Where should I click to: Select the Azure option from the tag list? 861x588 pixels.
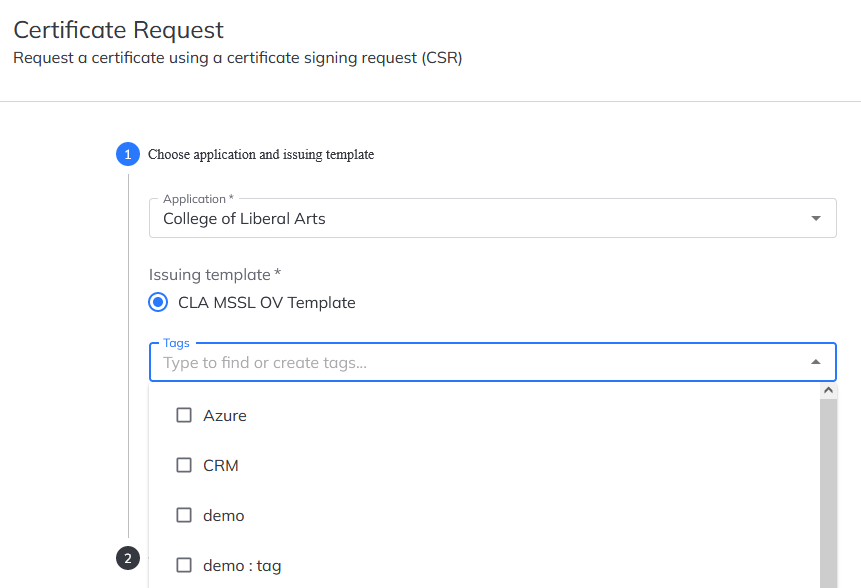[x=225, y=415]
